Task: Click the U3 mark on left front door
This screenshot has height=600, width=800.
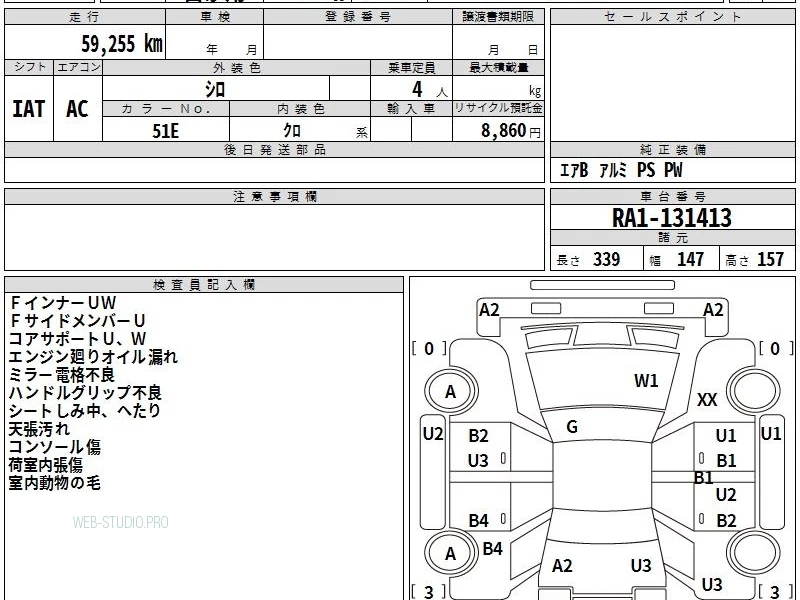Action: pos(479,461)
